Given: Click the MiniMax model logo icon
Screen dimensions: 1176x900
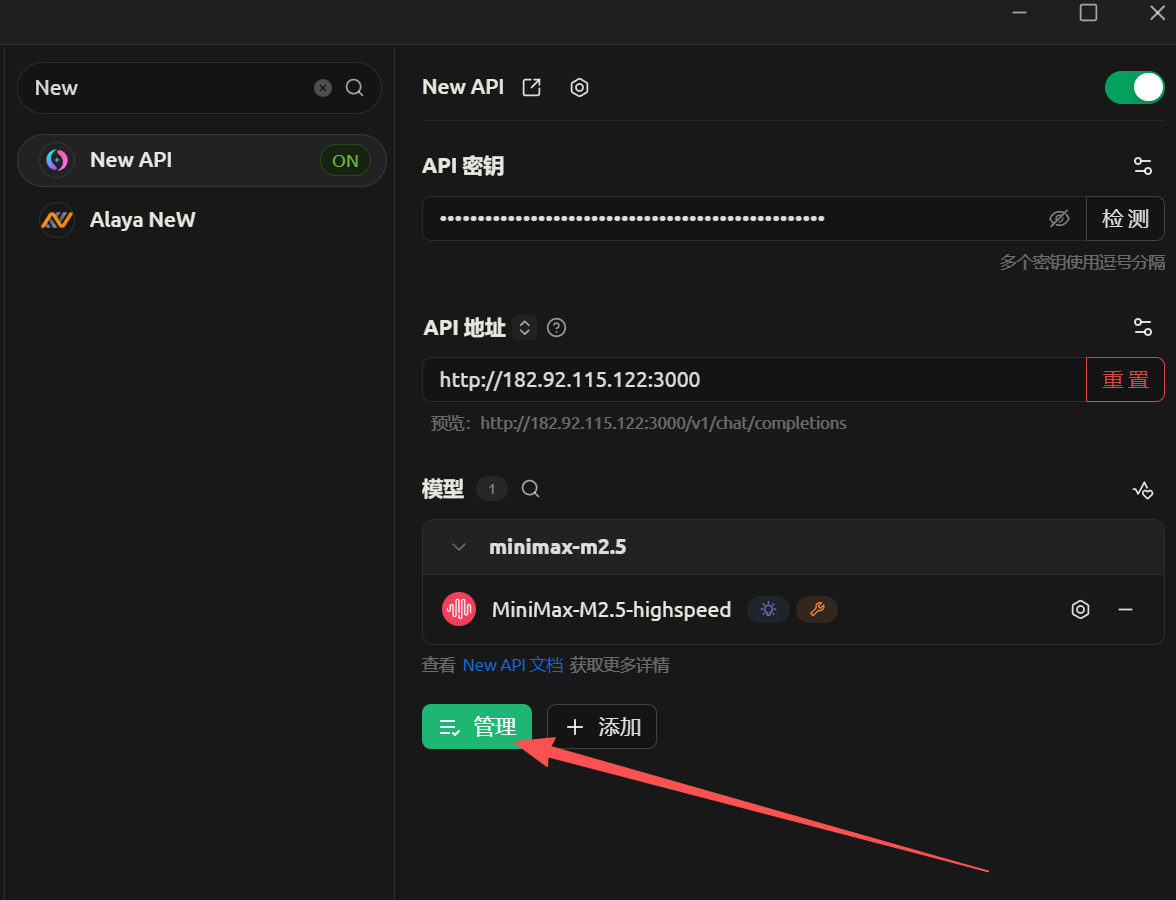Looking at the screenshot, I should click(459, 609).
